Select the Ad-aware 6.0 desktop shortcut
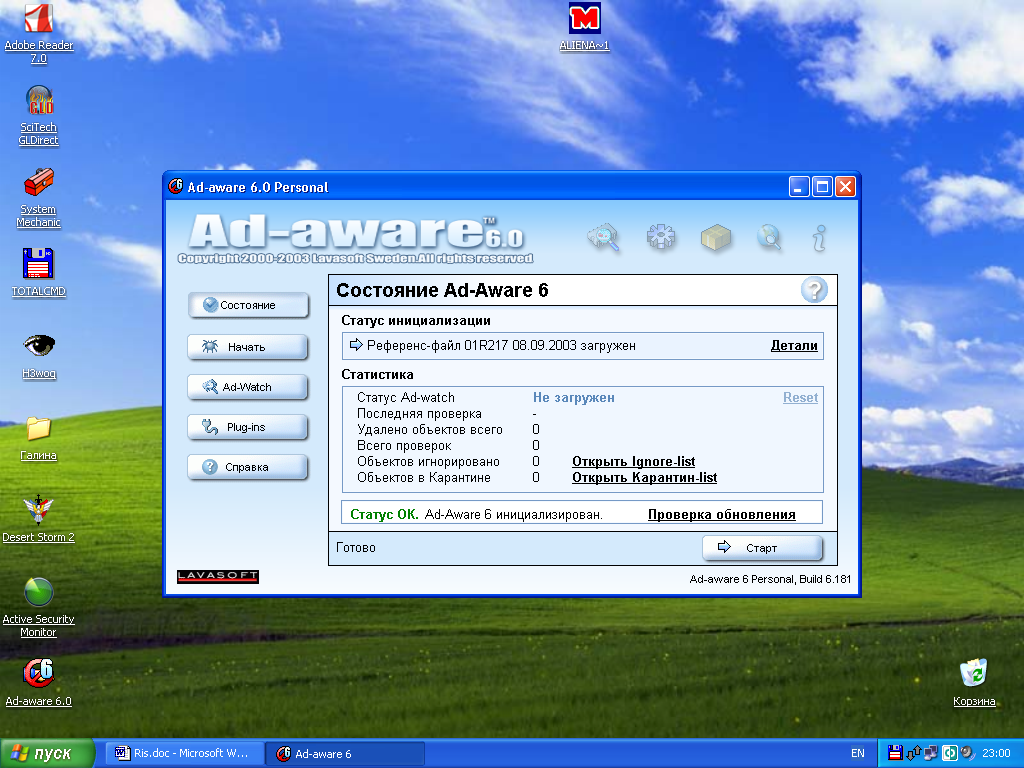 click(39, 683)
